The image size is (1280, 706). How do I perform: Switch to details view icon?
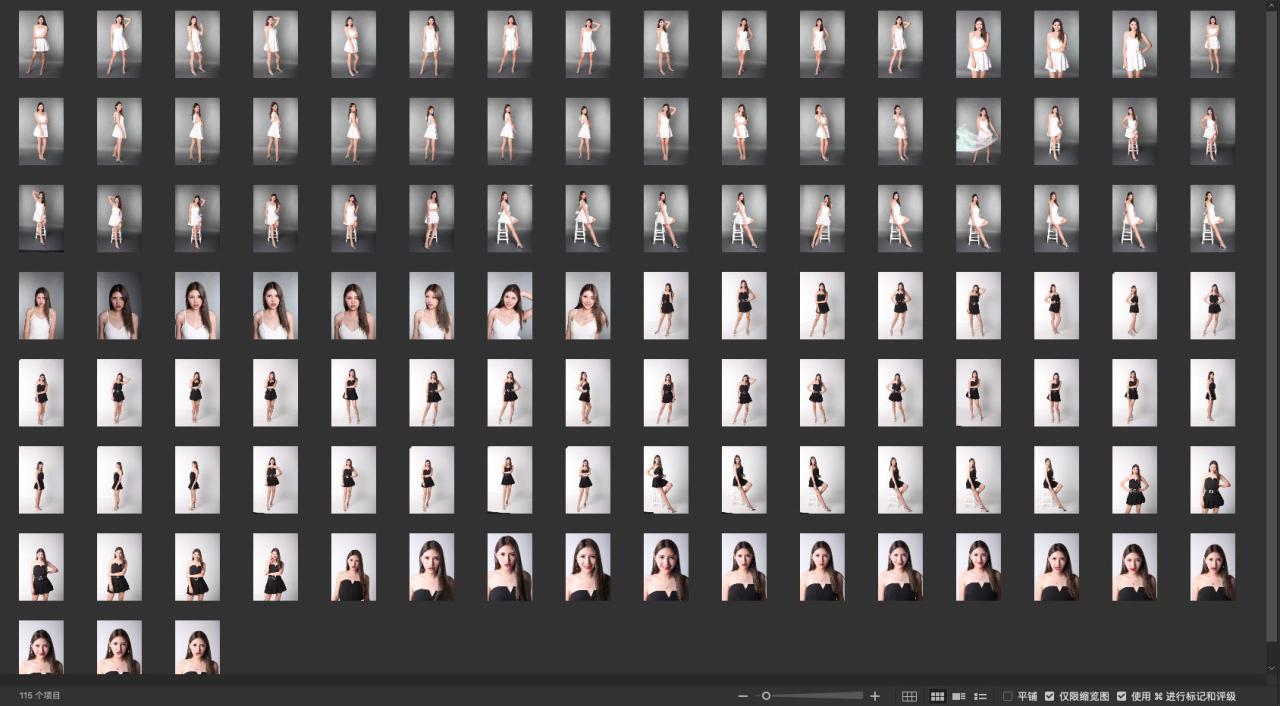point(958,696)
